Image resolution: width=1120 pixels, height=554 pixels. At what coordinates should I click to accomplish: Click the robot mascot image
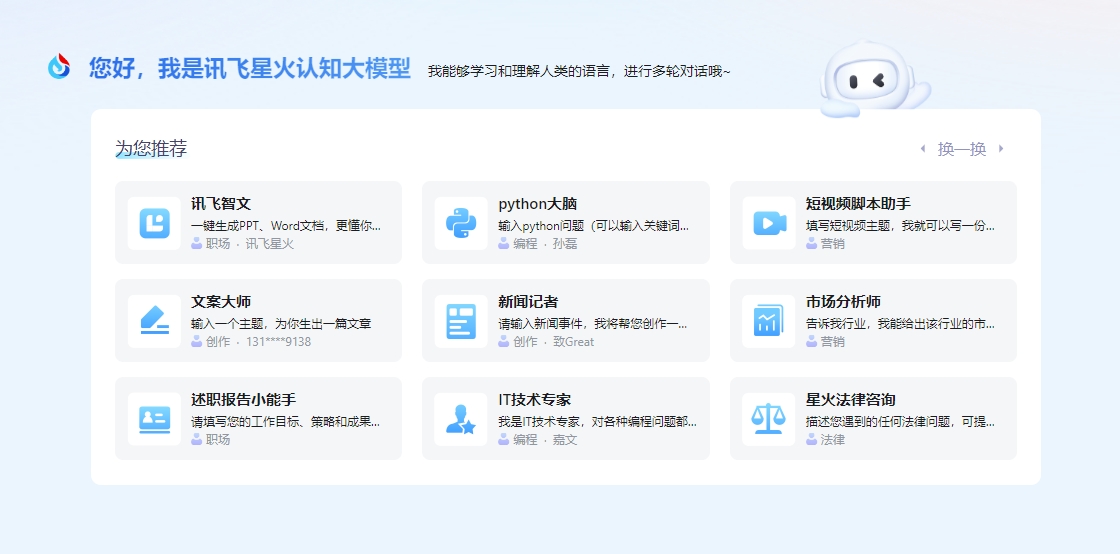870,80
